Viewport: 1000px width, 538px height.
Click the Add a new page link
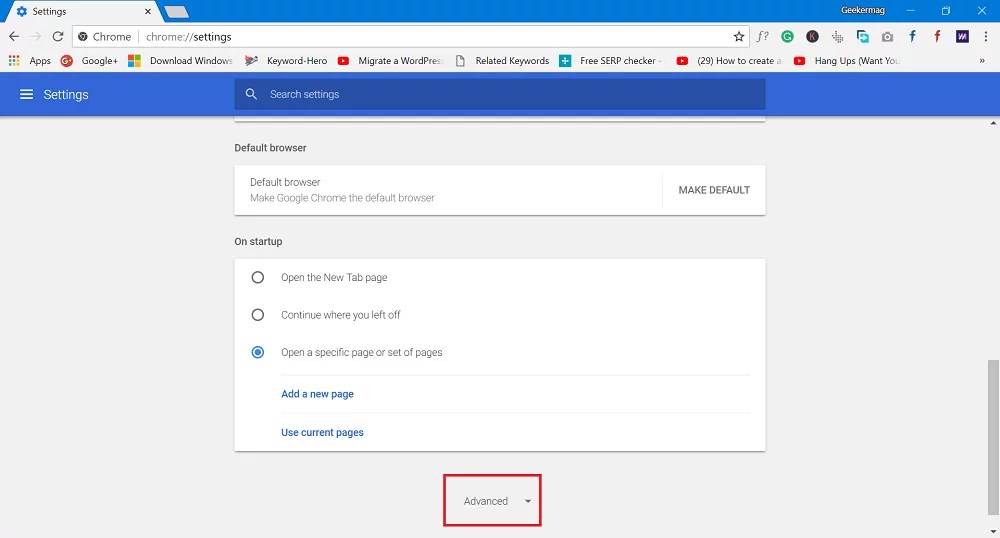(x=317, y=394)
